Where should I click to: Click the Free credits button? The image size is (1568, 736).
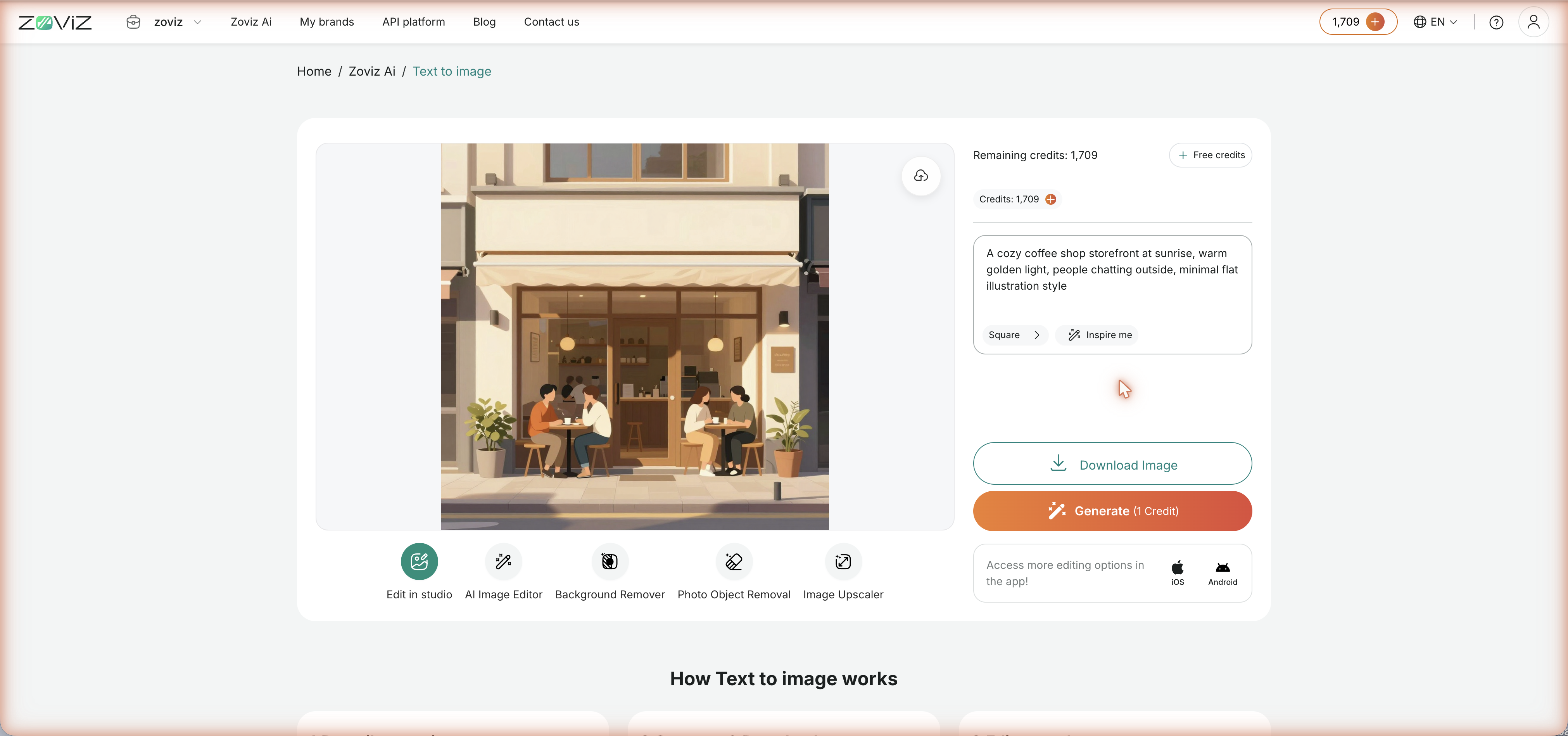coord(1211,155)
